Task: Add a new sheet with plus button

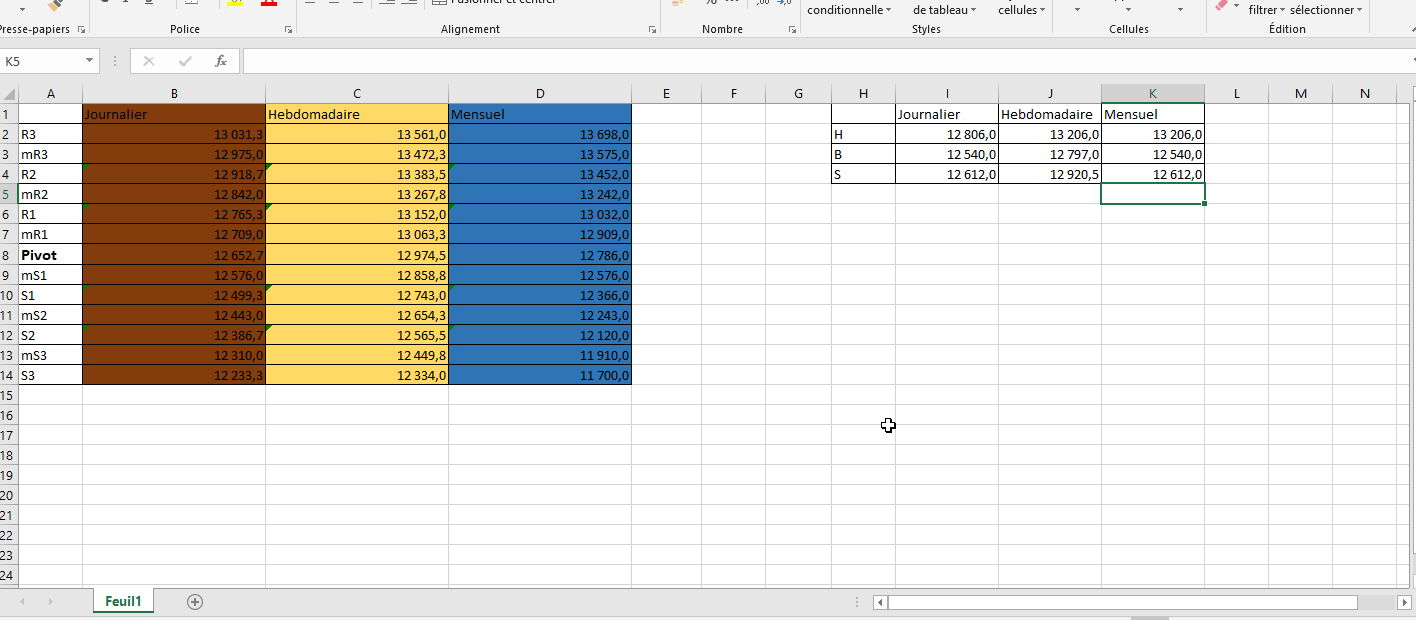Action: [195, 601]
